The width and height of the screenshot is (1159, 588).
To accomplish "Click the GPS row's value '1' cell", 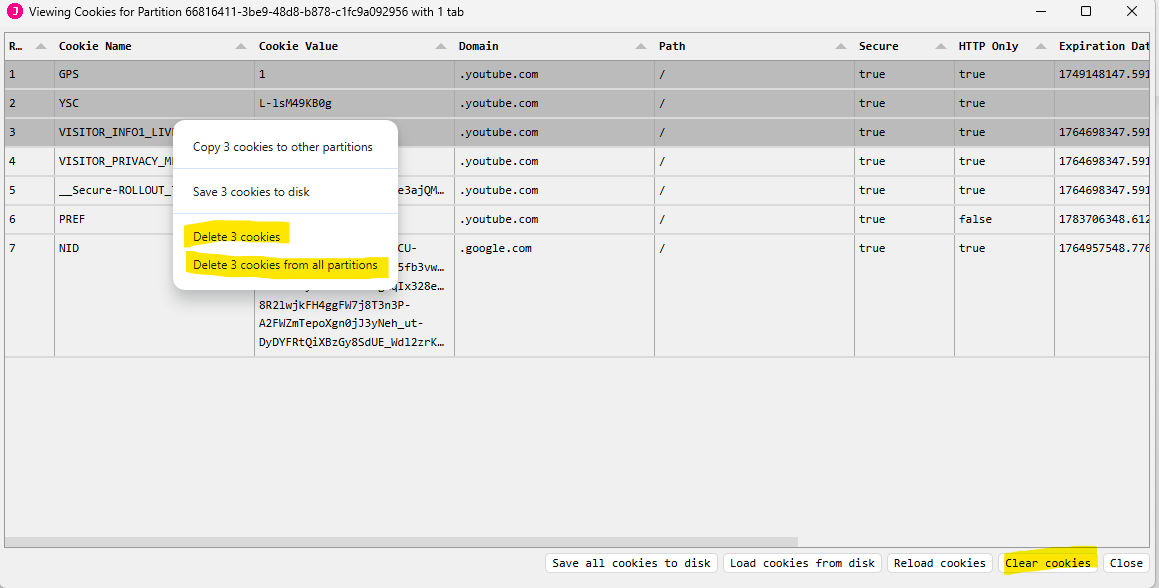I will point(355,74).
